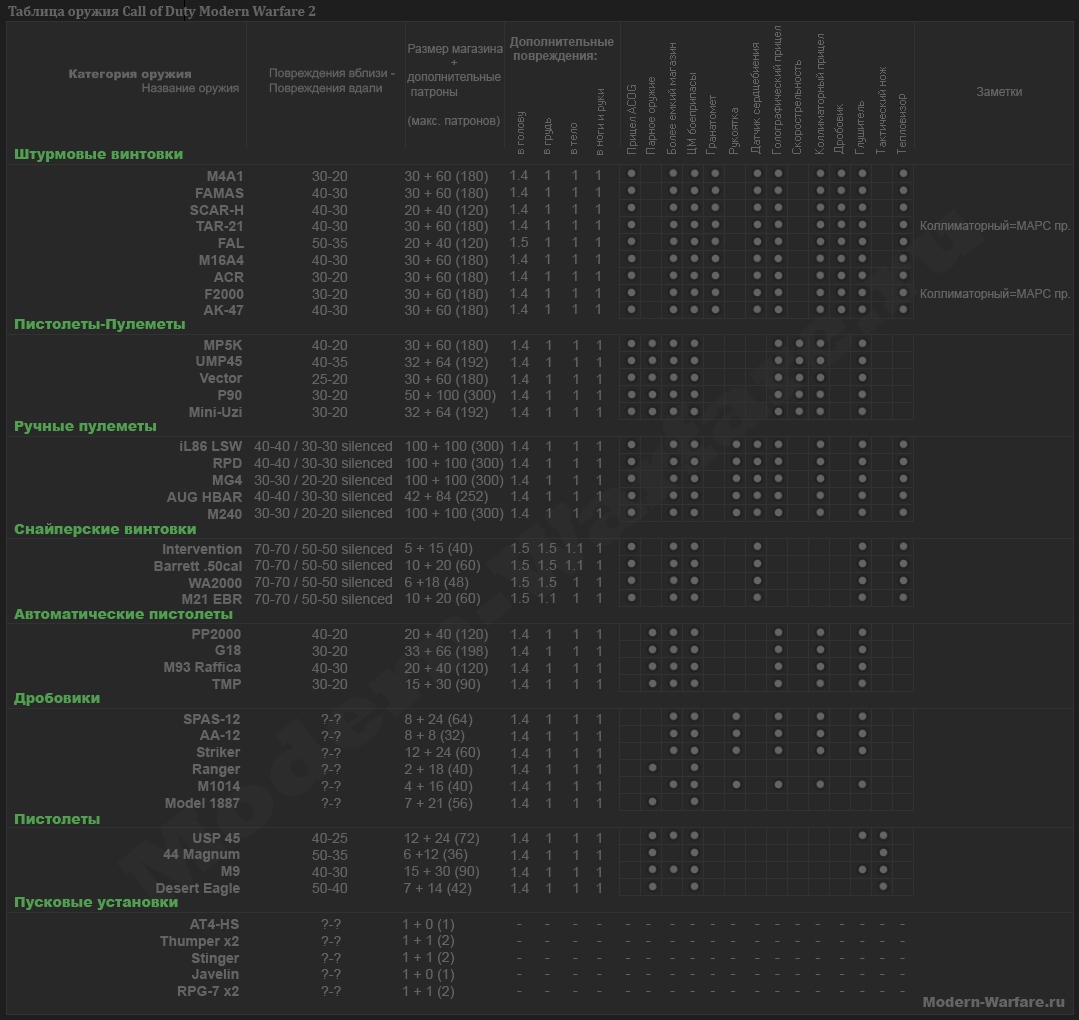Click the "Ручные пулеметы" category heading
The height and width of the screenshot is (1020, 1079).
85,426
